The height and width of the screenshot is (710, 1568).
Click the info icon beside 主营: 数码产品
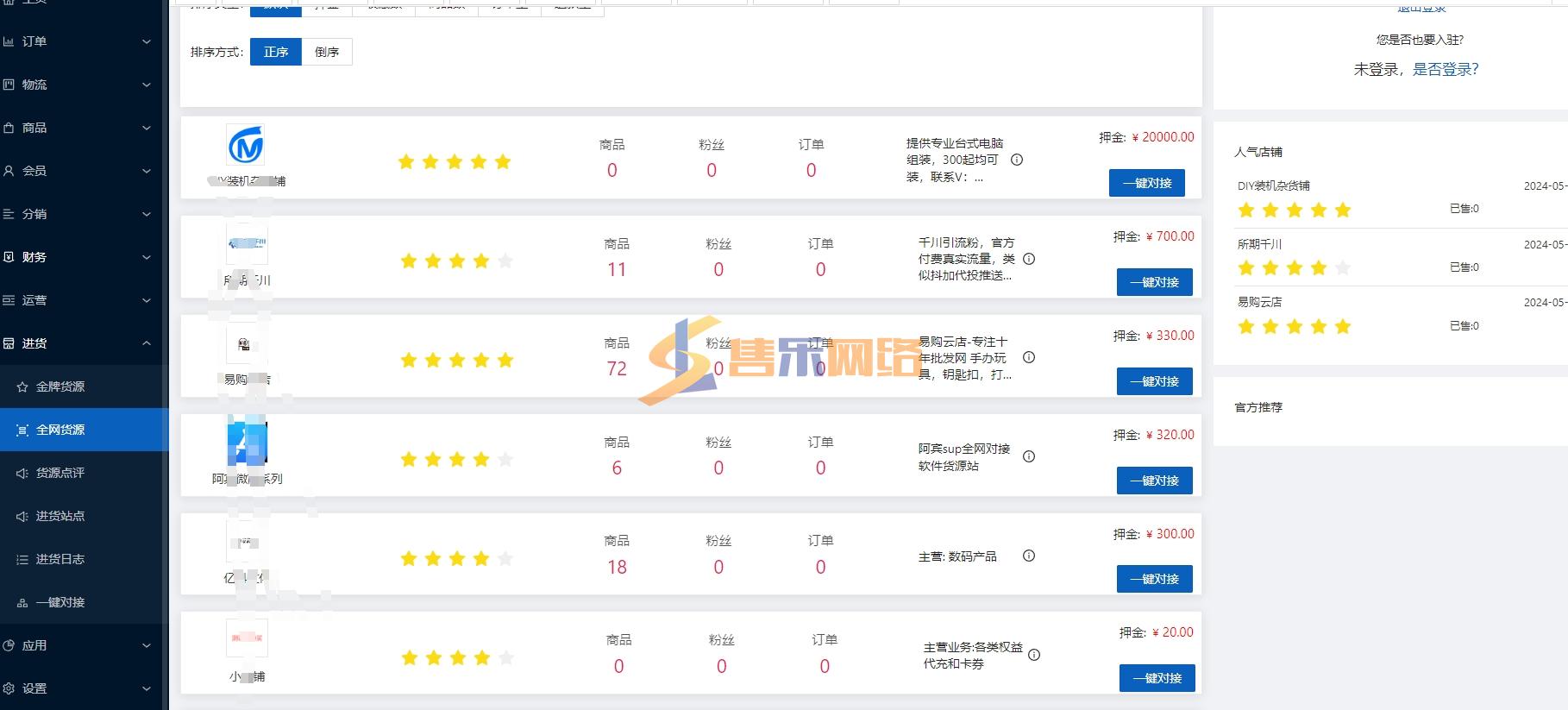(x=1029, y=556)
